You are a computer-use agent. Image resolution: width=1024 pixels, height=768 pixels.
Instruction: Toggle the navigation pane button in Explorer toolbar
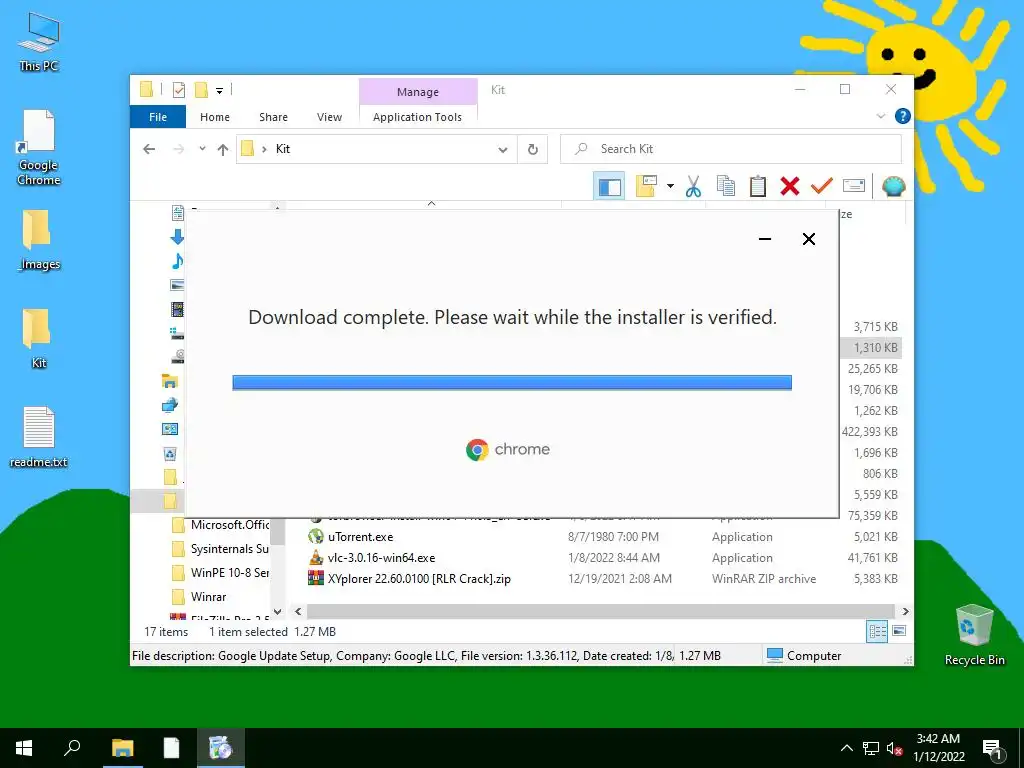(609, 187)
